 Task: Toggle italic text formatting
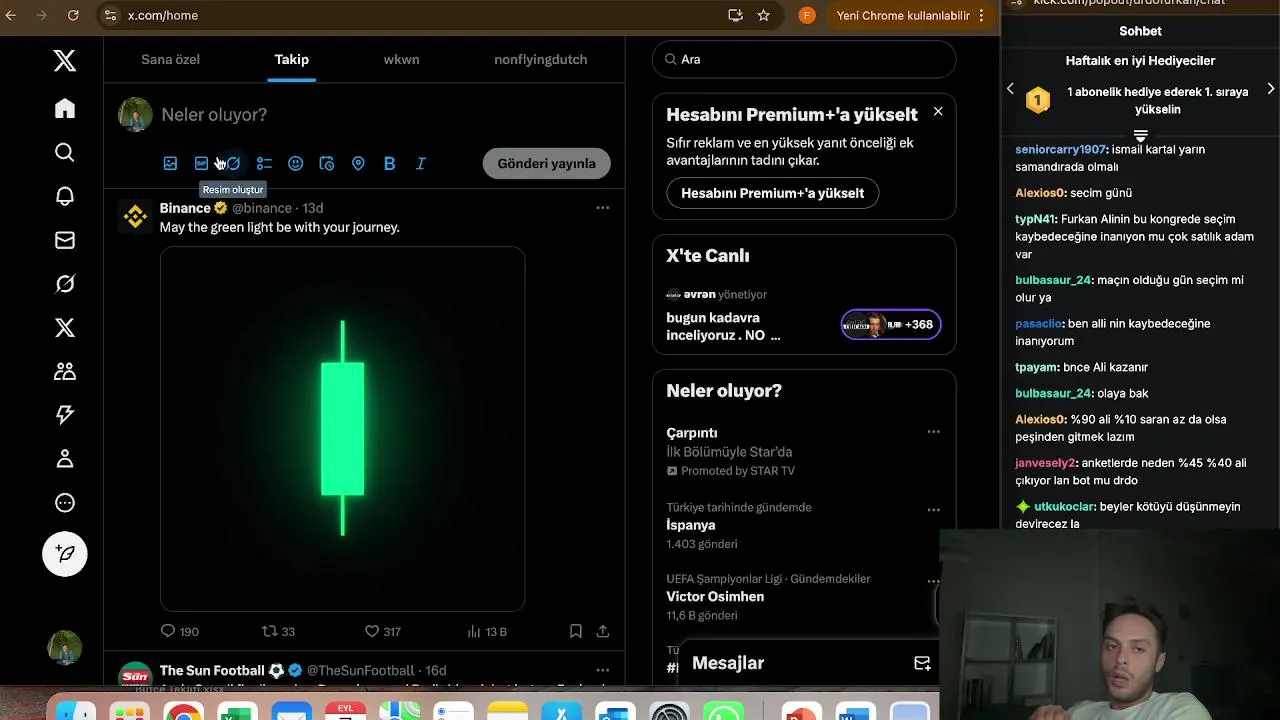point(420,163)
